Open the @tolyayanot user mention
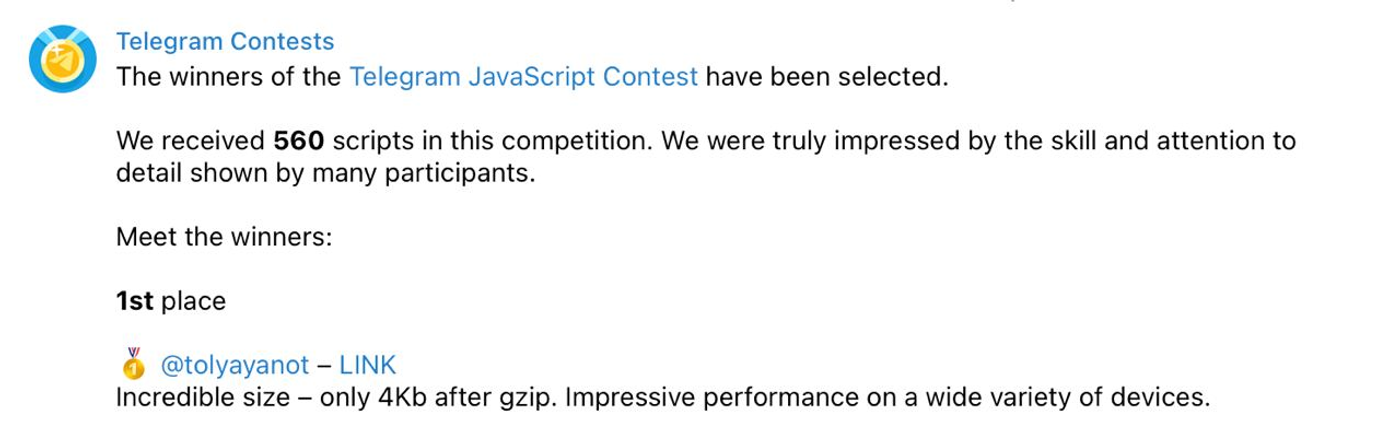Viewport: 1400px width, 438px height. coord(235,365)
